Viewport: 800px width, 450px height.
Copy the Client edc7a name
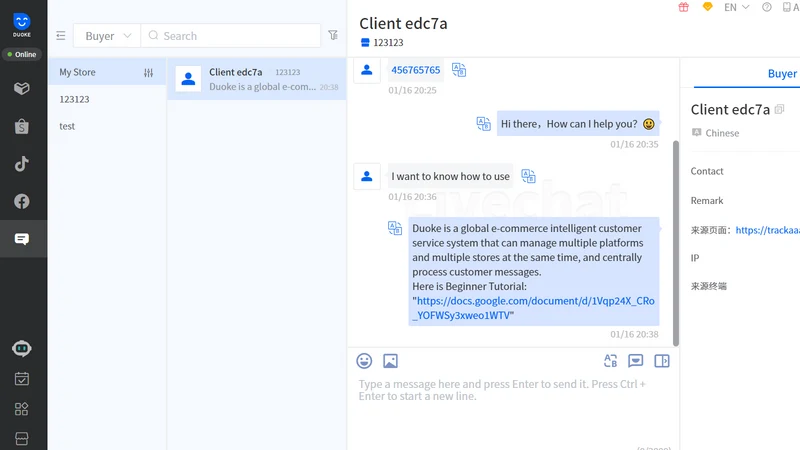click(x=779, y=109)
